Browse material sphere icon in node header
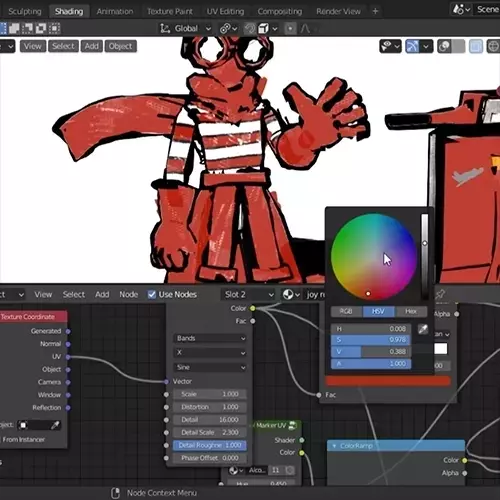The width and height of the screenshot is (500, 500). (x=291, y=295)
